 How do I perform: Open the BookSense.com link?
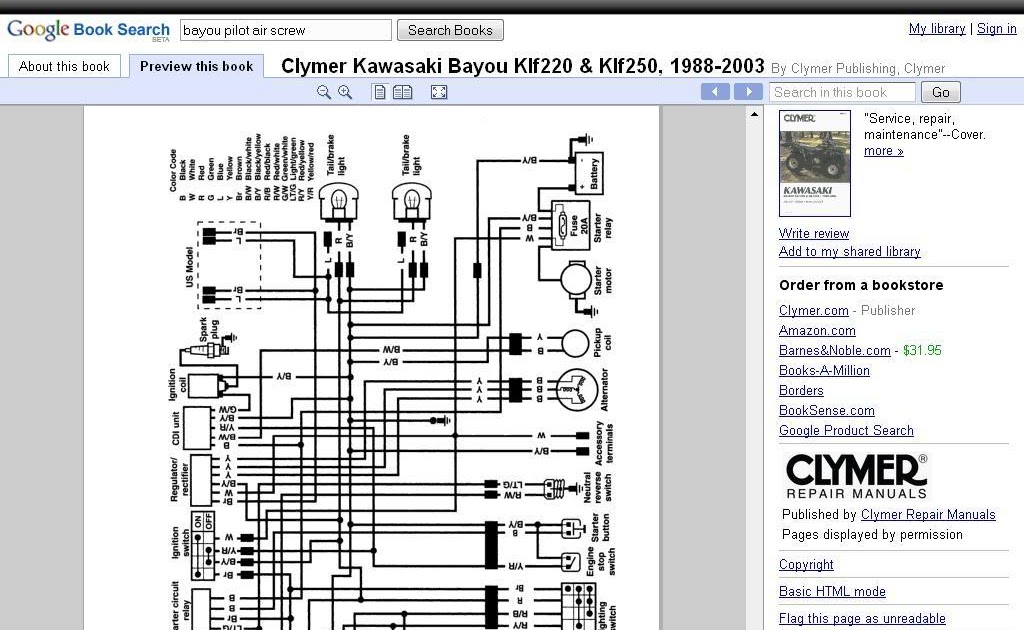pyautogui.click(x=827, y=411)
